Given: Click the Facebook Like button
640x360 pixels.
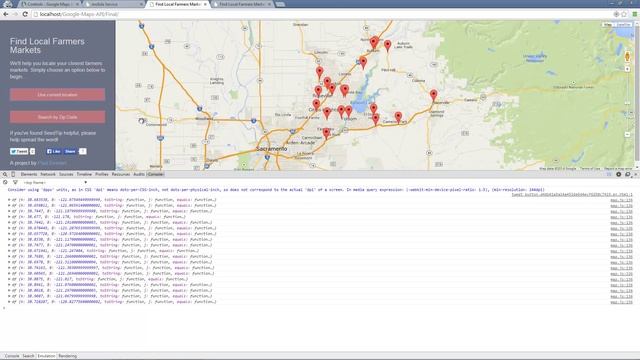Looking at the screenshot, I should pyautogui.click(x=53, y=151).
